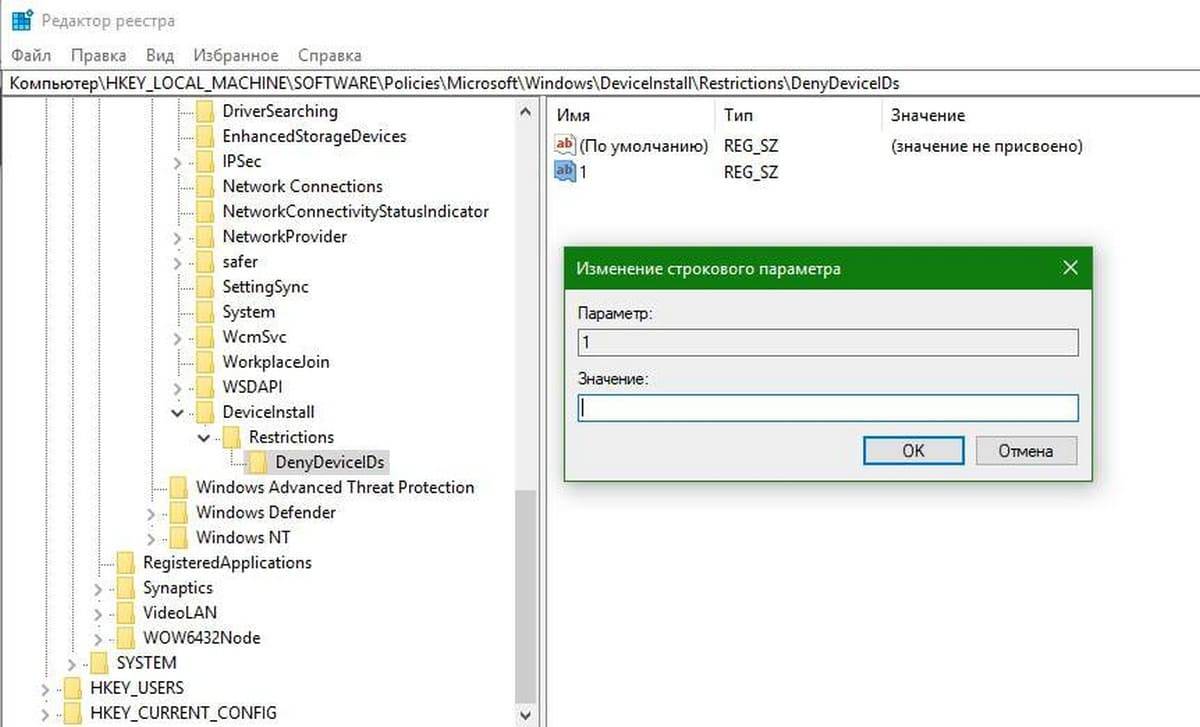1200x727 pixels.
Task: Click the Параметр name field
Action: tap(828, 343)
